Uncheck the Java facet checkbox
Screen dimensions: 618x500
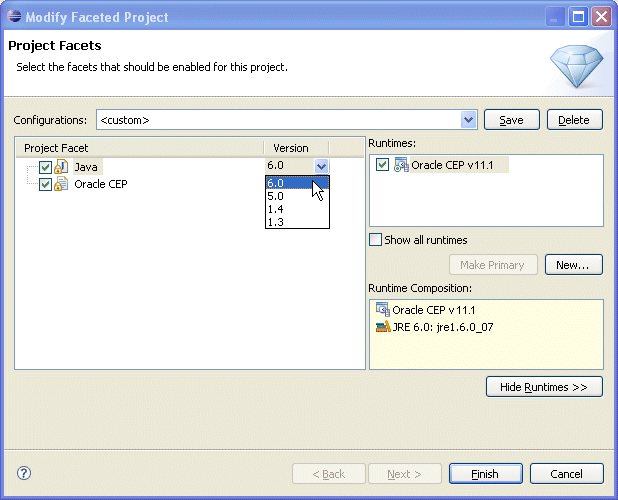coord(45,167)
